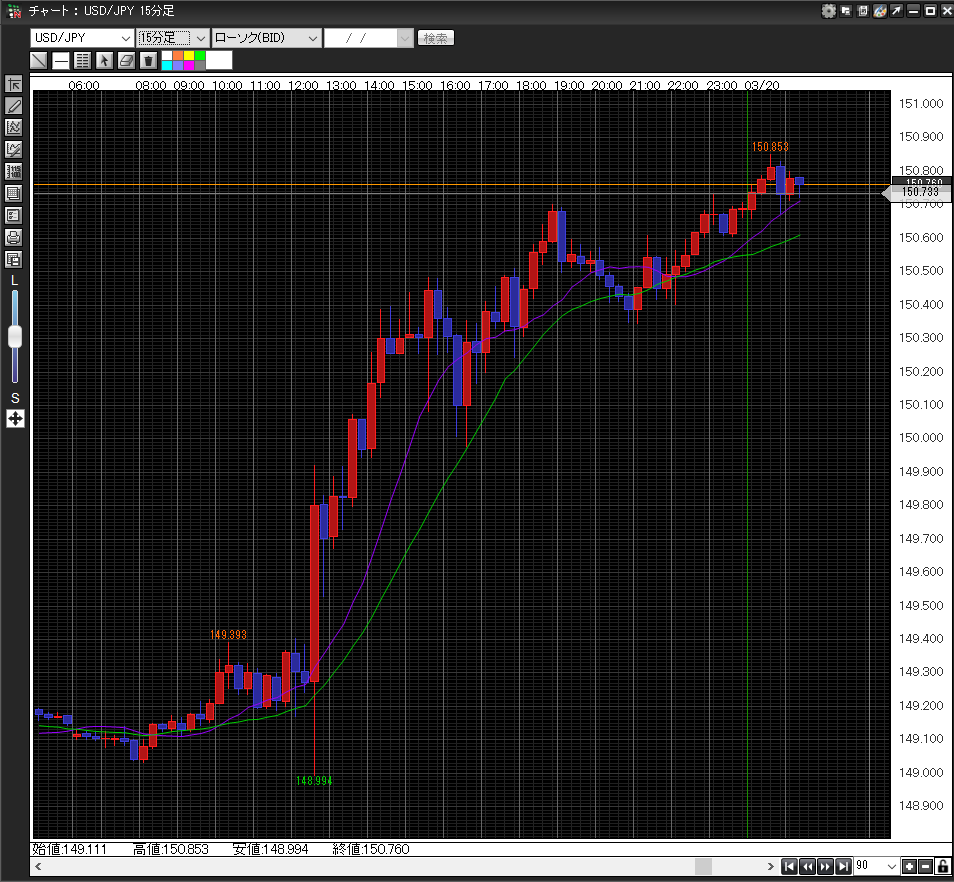Jump to the first bar with skip-back button
The height and width of the screenshot is (882, 954).
coord(789,866)
